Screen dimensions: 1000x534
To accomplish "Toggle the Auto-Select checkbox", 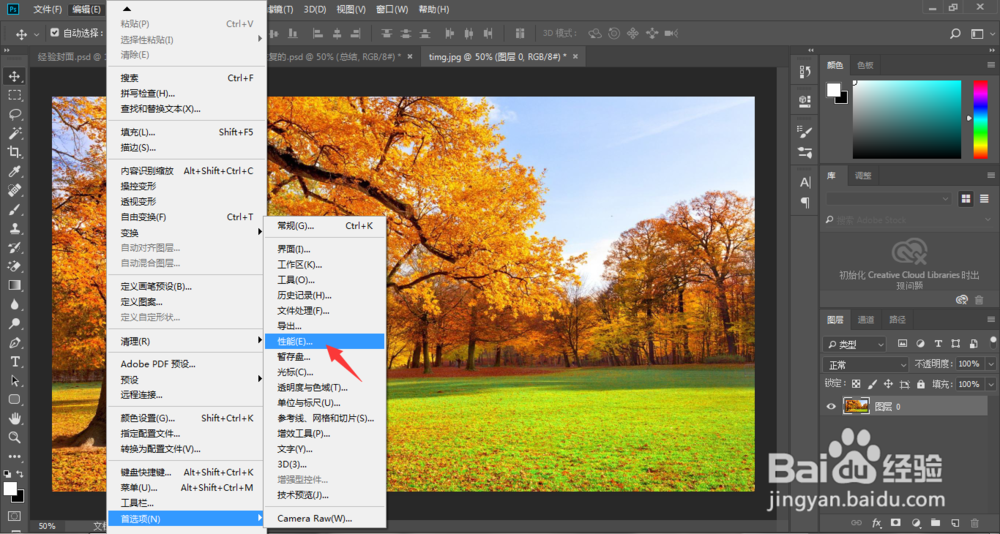I will click(54, 33).
